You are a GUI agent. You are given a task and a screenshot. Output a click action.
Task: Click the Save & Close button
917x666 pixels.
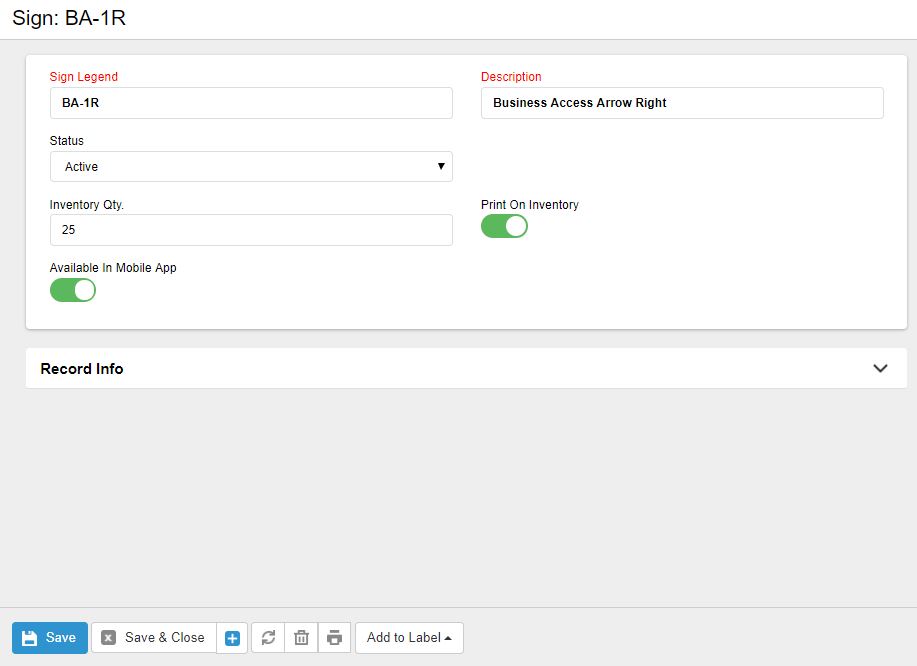pyautogui.click(x=154, y=637)
